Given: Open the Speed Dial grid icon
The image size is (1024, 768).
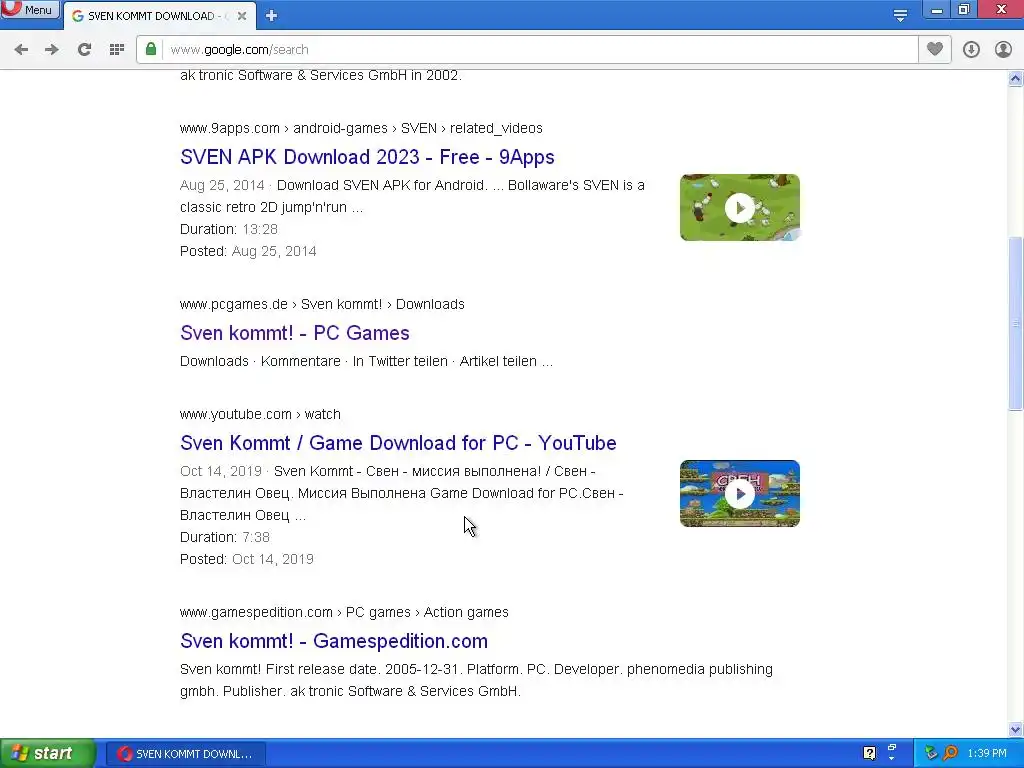Looking at the screenshot, I should tap(117, 50).
